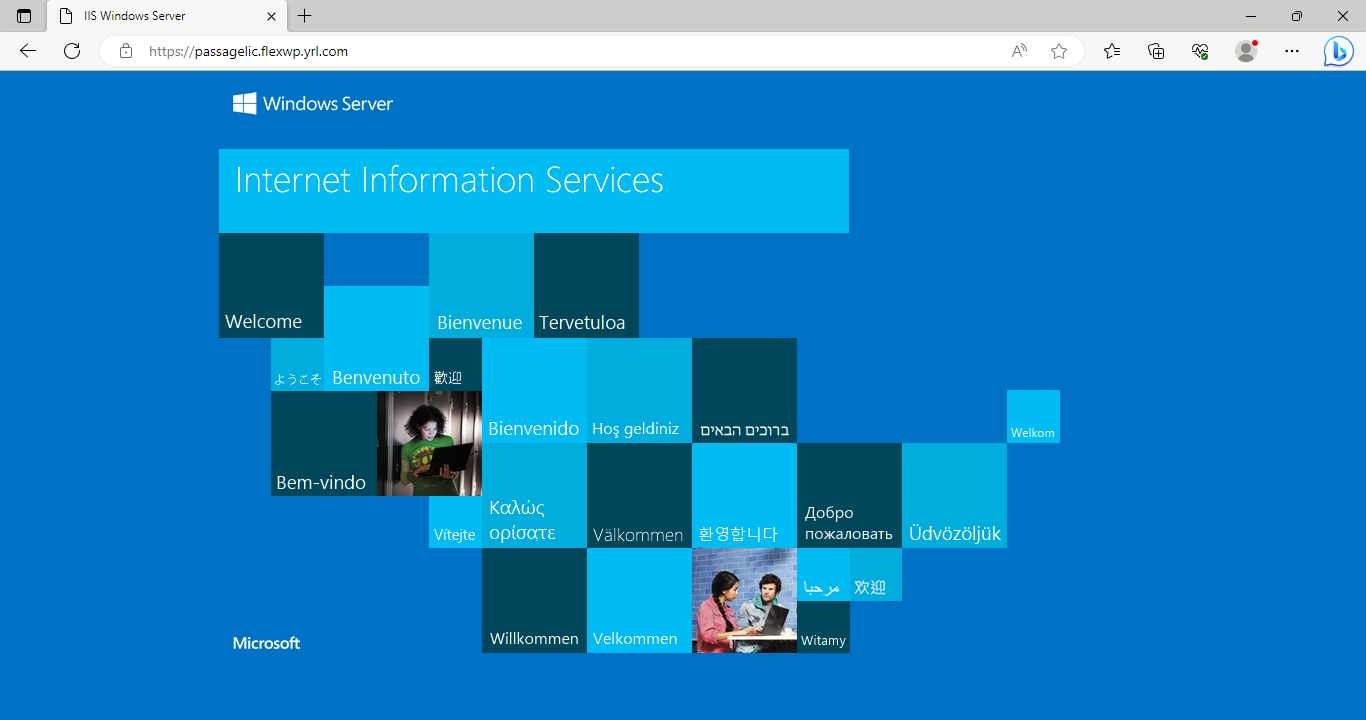
Task: Click the Καλώς ορίσατε tile
Action: click(534, 495)
